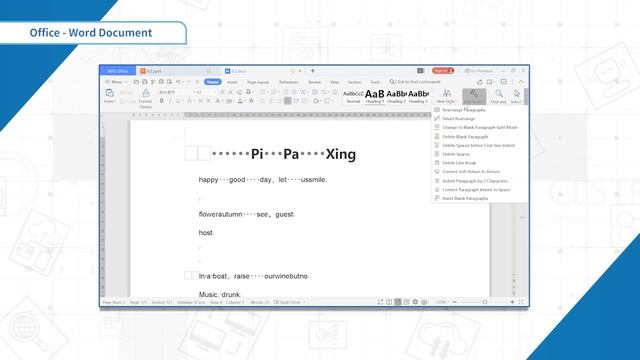This screenshot has height=360, width=640.
Task: Apply the Heading 1 style
Action: (375, 97)
